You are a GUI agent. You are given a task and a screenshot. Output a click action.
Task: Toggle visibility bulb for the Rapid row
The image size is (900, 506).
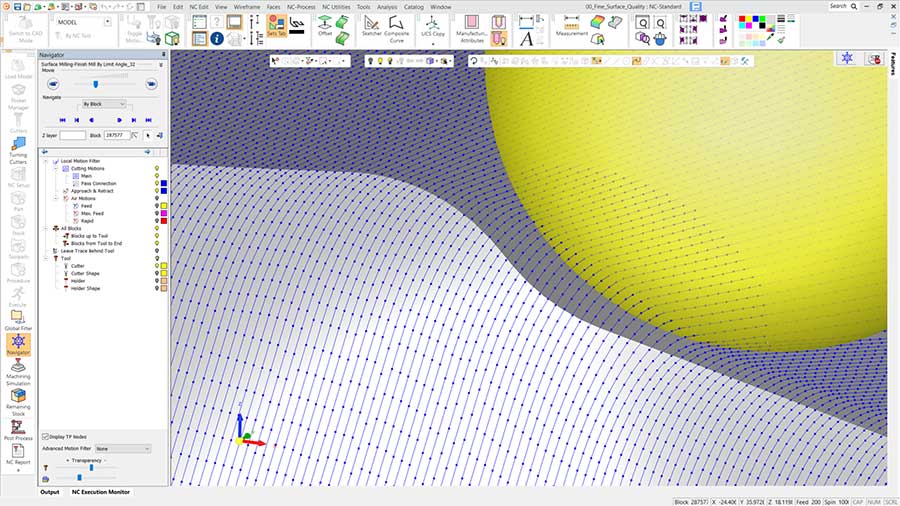(157, 220)
